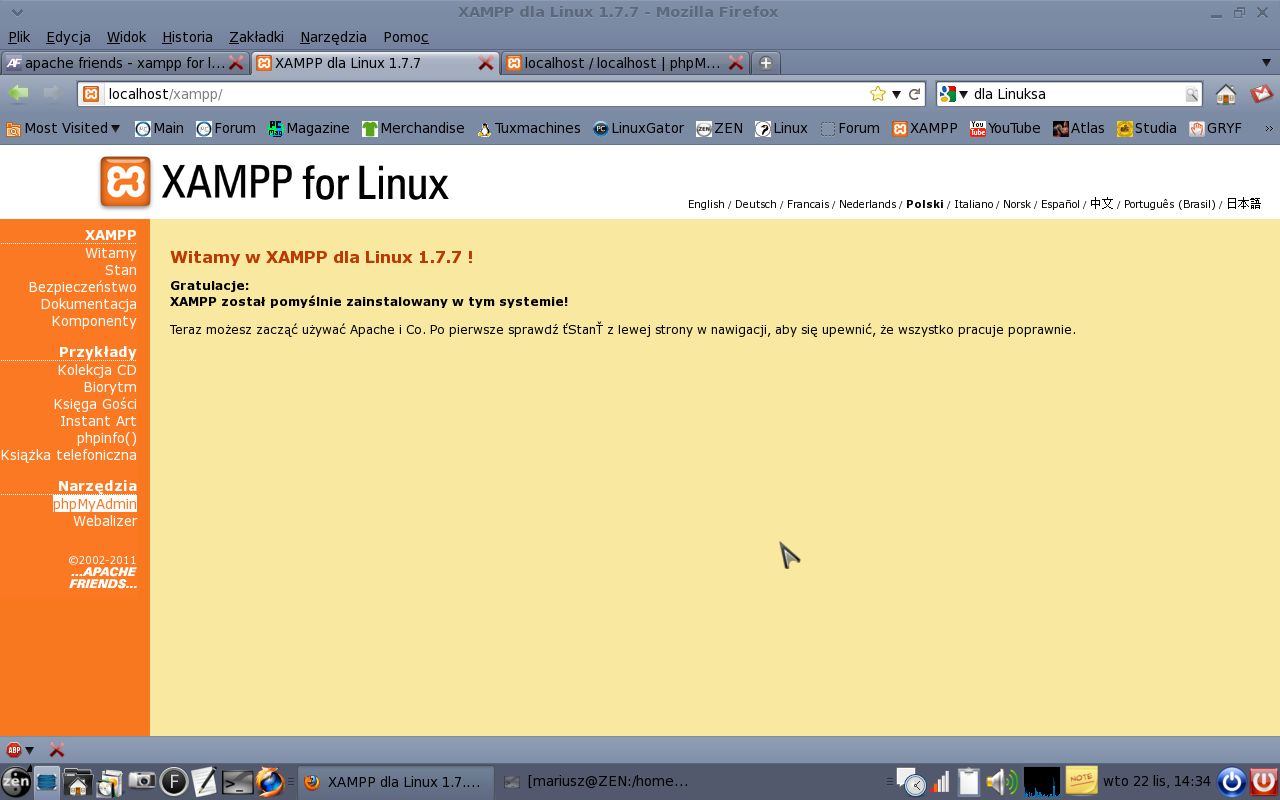This screenshot has height=800, width=1280.
Task: Click the volume speaker tray icon
Action: pyautogui.click(x=1000, y=781)
